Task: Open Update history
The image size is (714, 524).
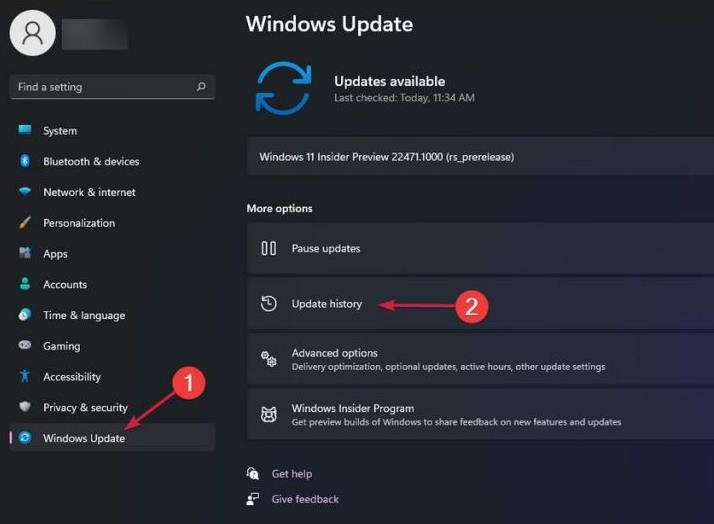Action: point(480,304)
